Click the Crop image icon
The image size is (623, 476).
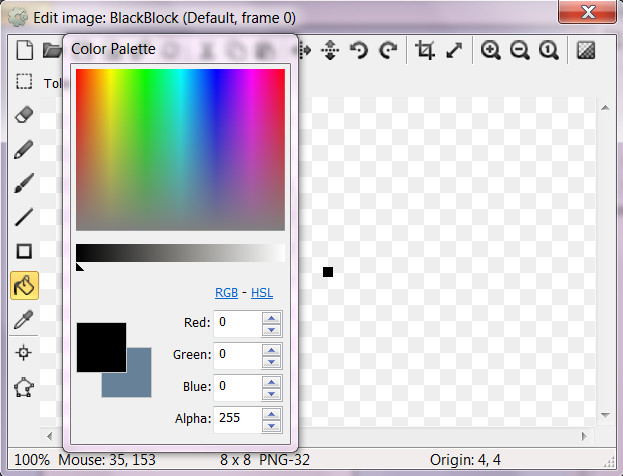425,50
